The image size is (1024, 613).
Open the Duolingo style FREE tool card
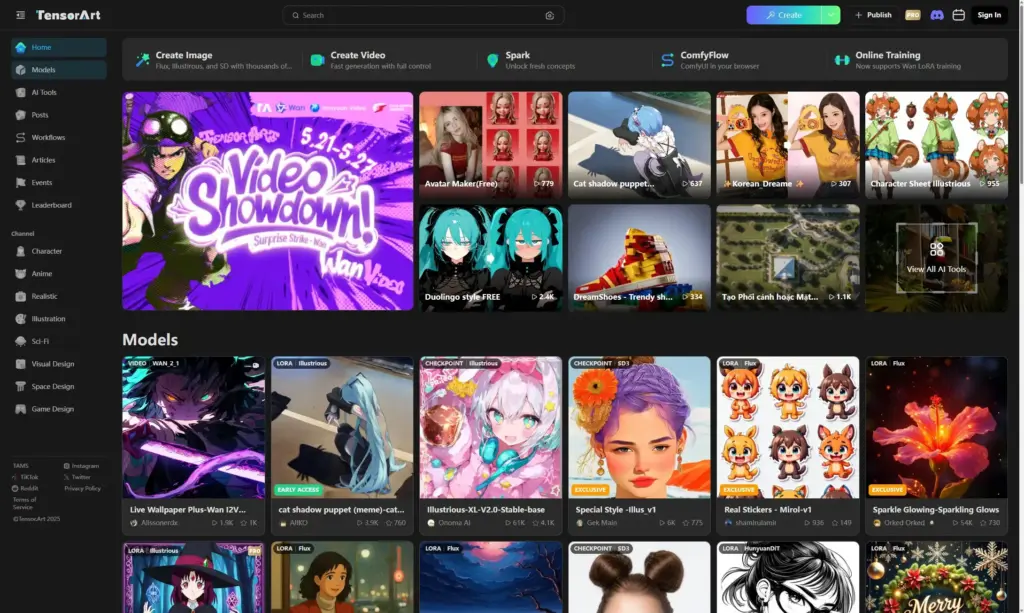(x=490, y=258)
